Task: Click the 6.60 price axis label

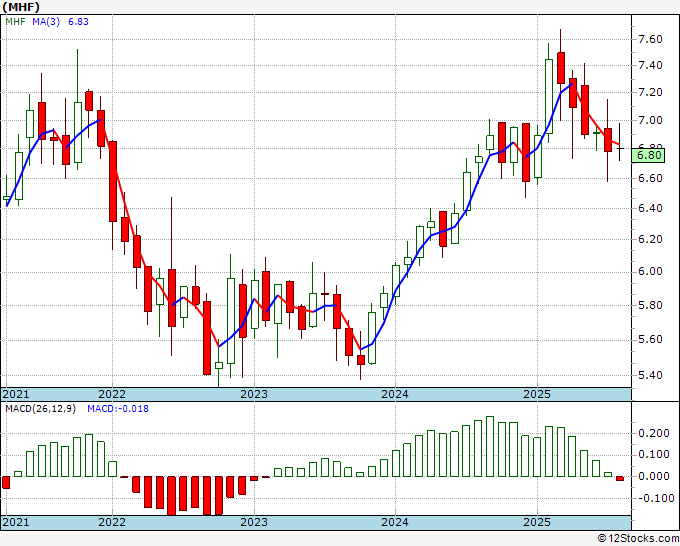Action: (650, 178)
